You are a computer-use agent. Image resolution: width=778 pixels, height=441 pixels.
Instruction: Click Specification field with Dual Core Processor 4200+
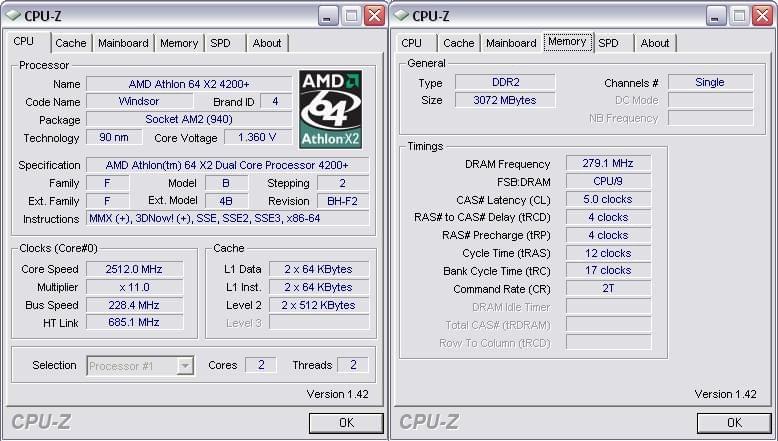227,165
